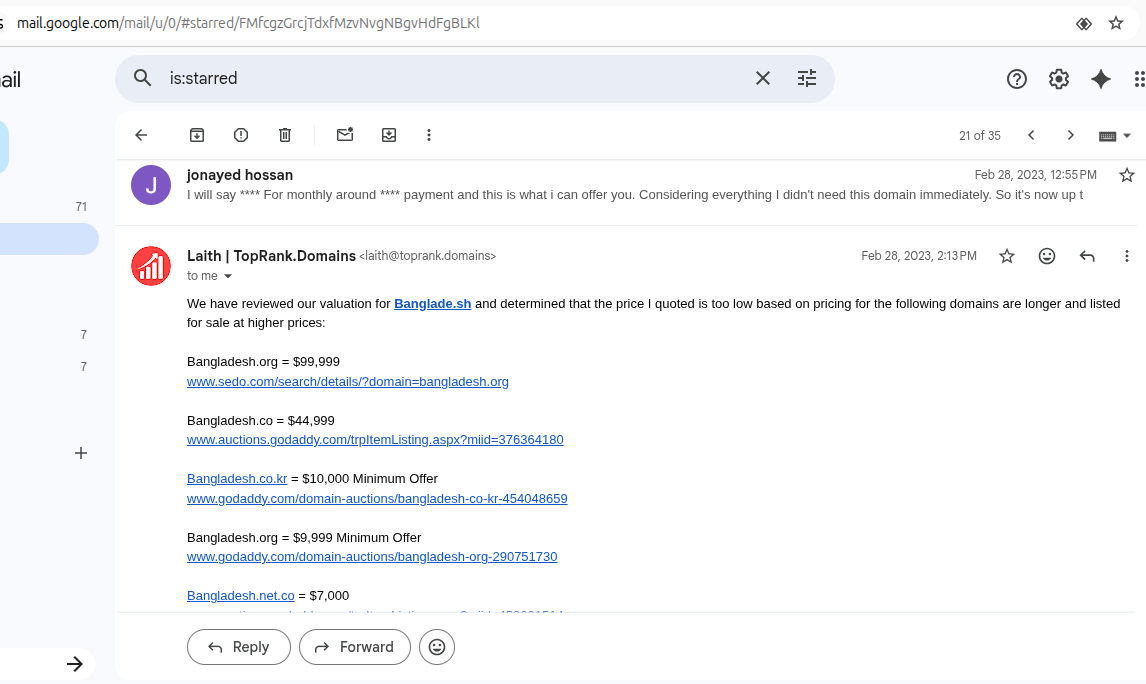Click the Reply button

pos(239,647)
